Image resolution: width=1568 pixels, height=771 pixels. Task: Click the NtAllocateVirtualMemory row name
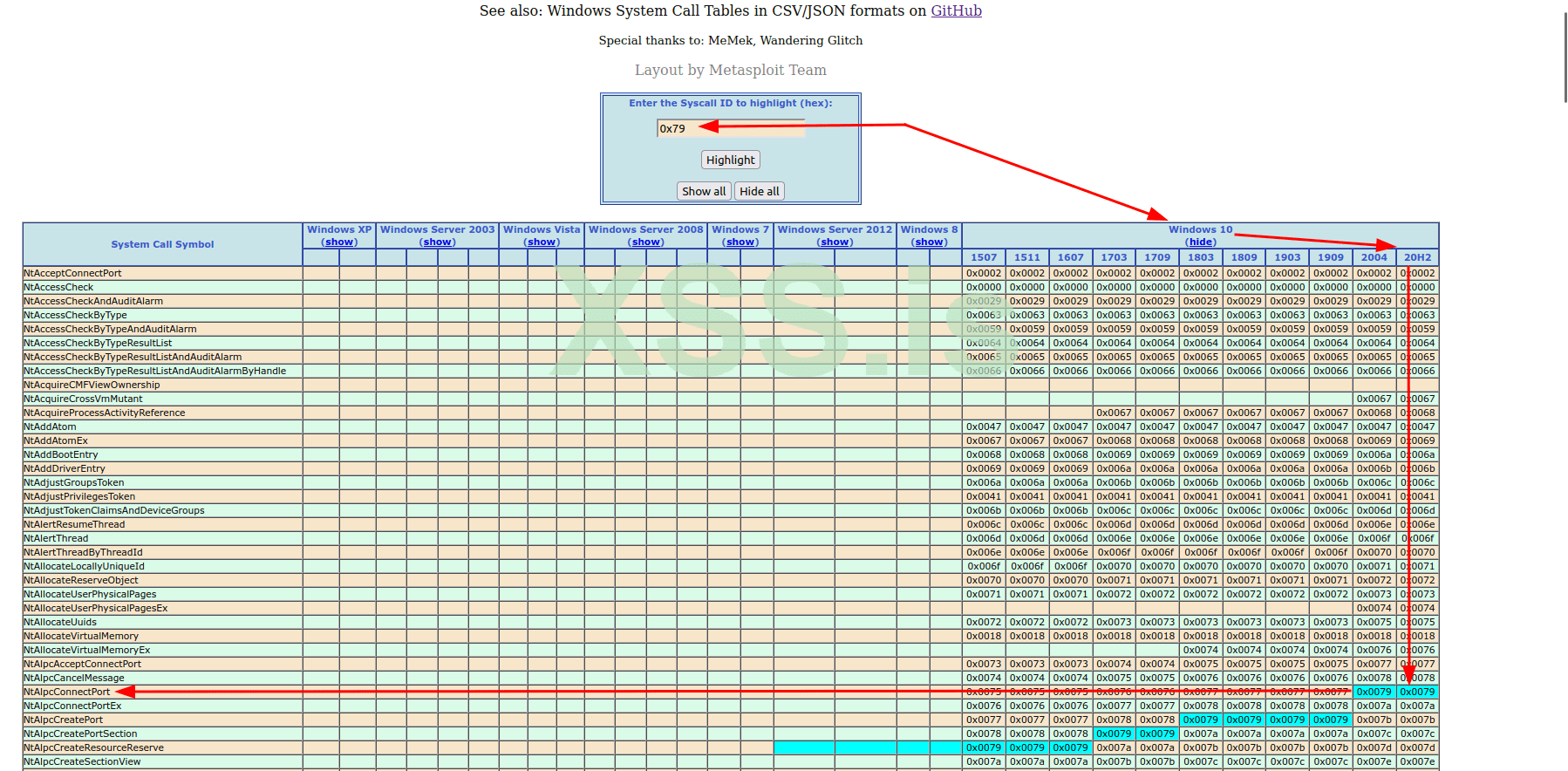(x=81, y=636)
